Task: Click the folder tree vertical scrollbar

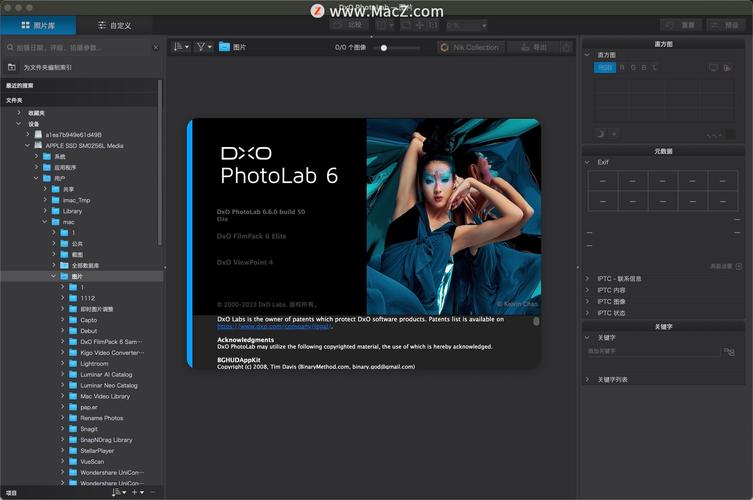Action: (159, 163)
